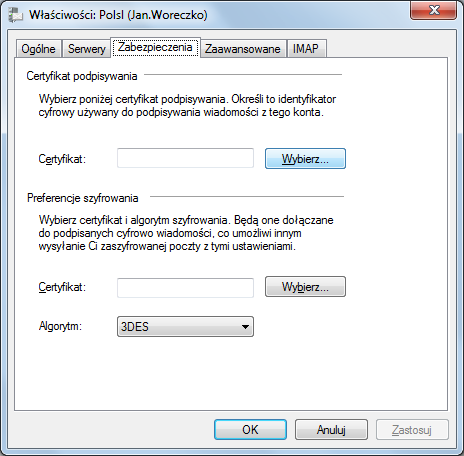
Task: Click the Algorytm label
Action: tap(60, 326)
